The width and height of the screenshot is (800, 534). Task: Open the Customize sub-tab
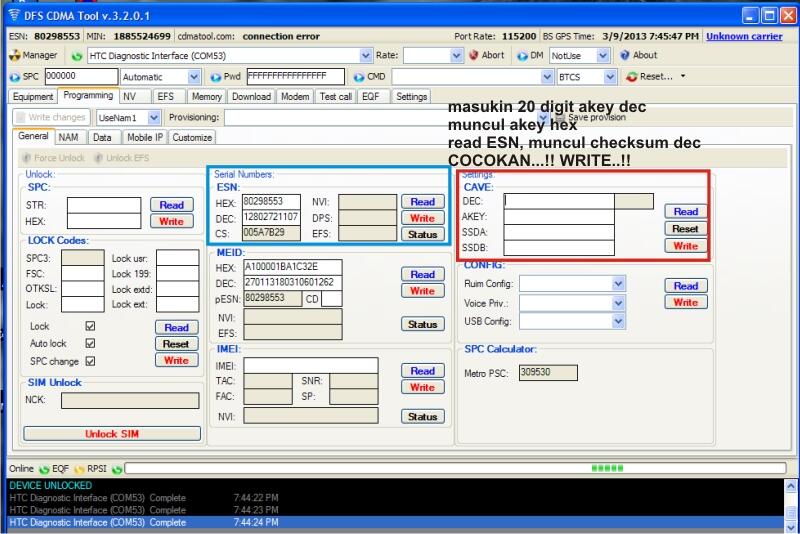(x=192, y=138)
